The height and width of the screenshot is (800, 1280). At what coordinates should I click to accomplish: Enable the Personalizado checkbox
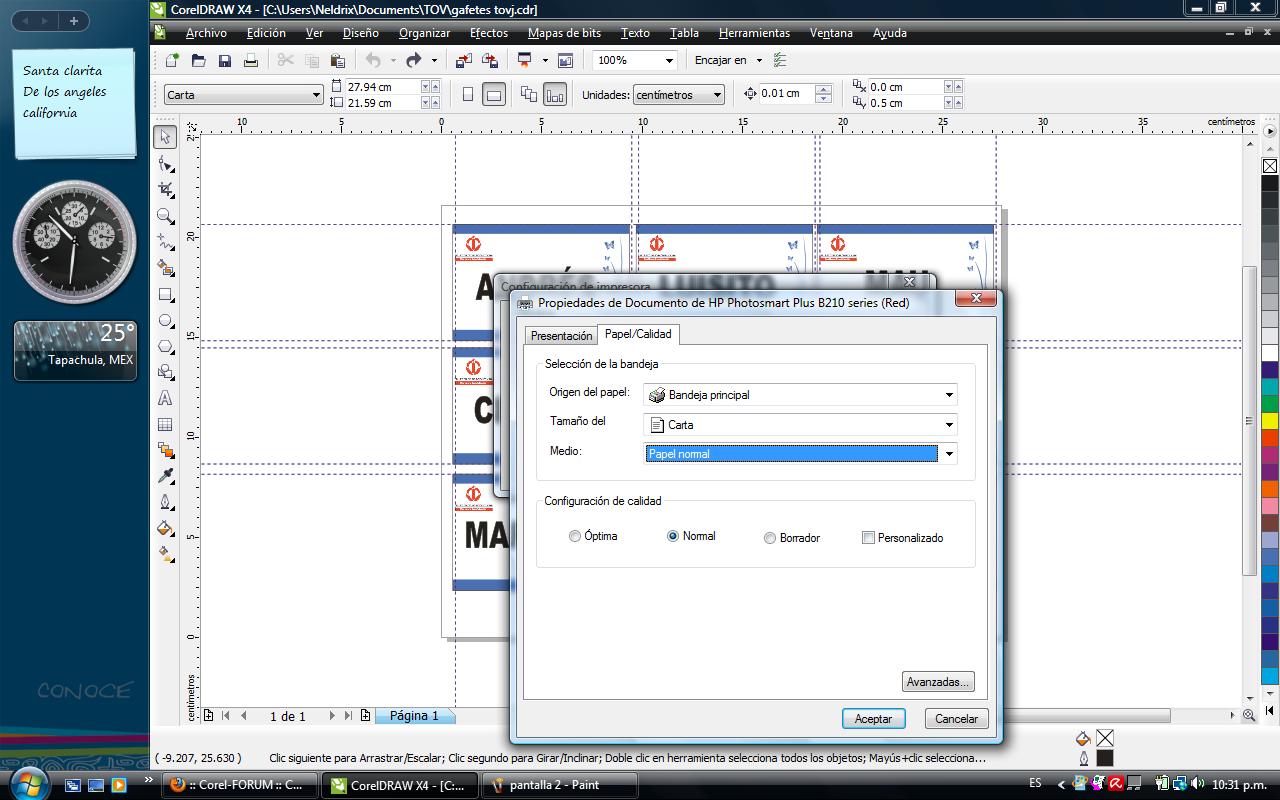[868, 537]
